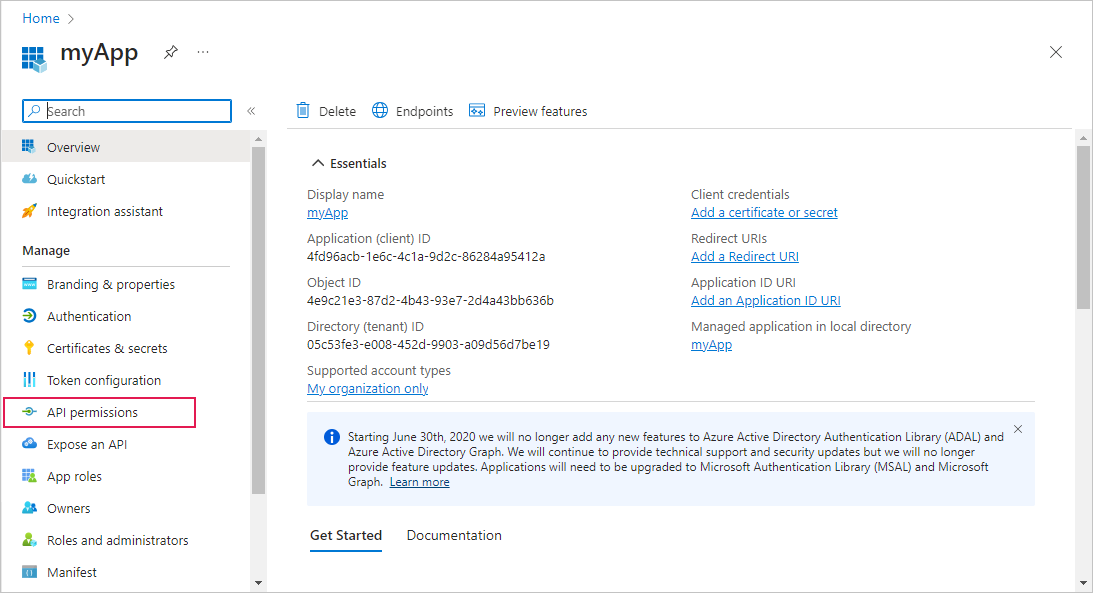Click Add a certificate or secret
The image size is (1093, 593).
[x=764, y=213]
